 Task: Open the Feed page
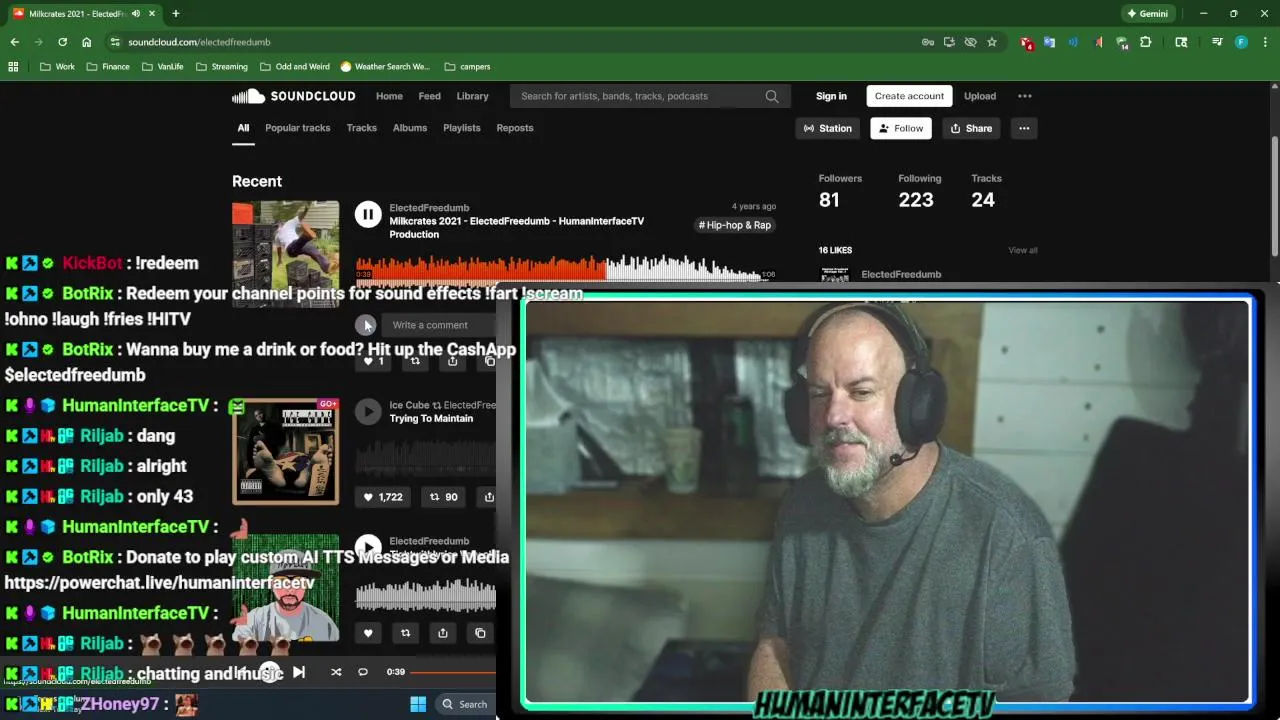pos(430,96)
